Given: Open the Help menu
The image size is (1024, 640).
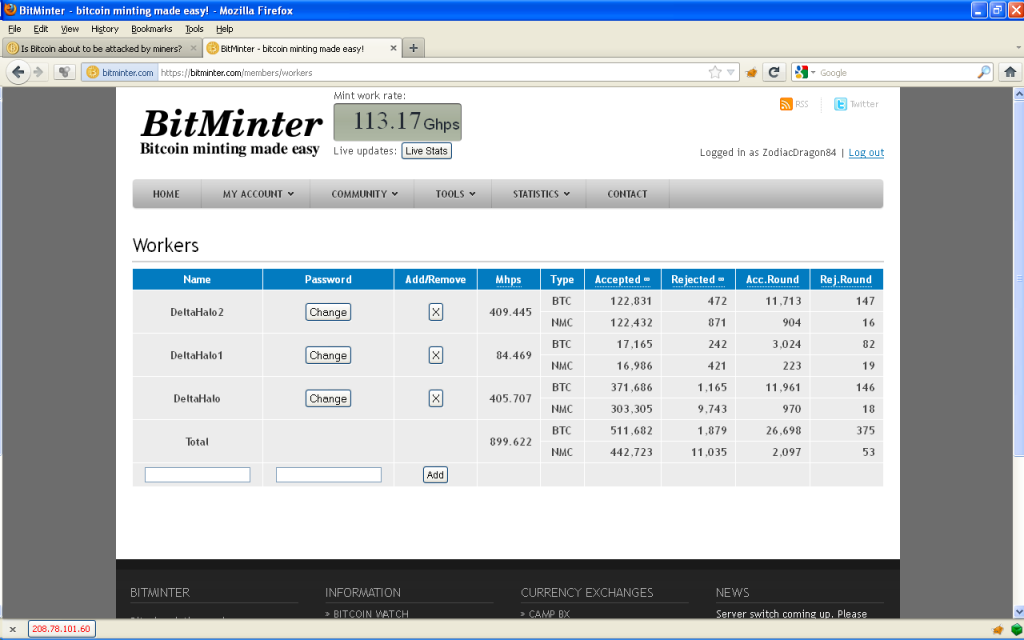Looking at the screenshot, I should [225, 29].
